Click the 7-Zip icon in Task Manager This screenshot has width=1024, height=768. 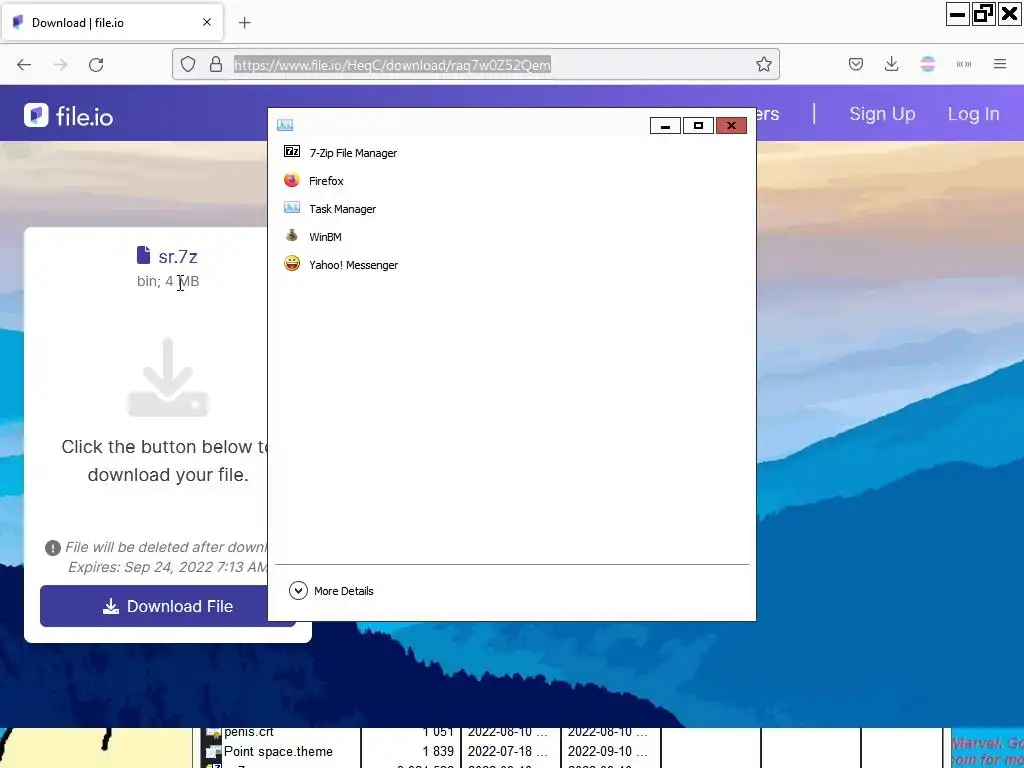(292, 152)
